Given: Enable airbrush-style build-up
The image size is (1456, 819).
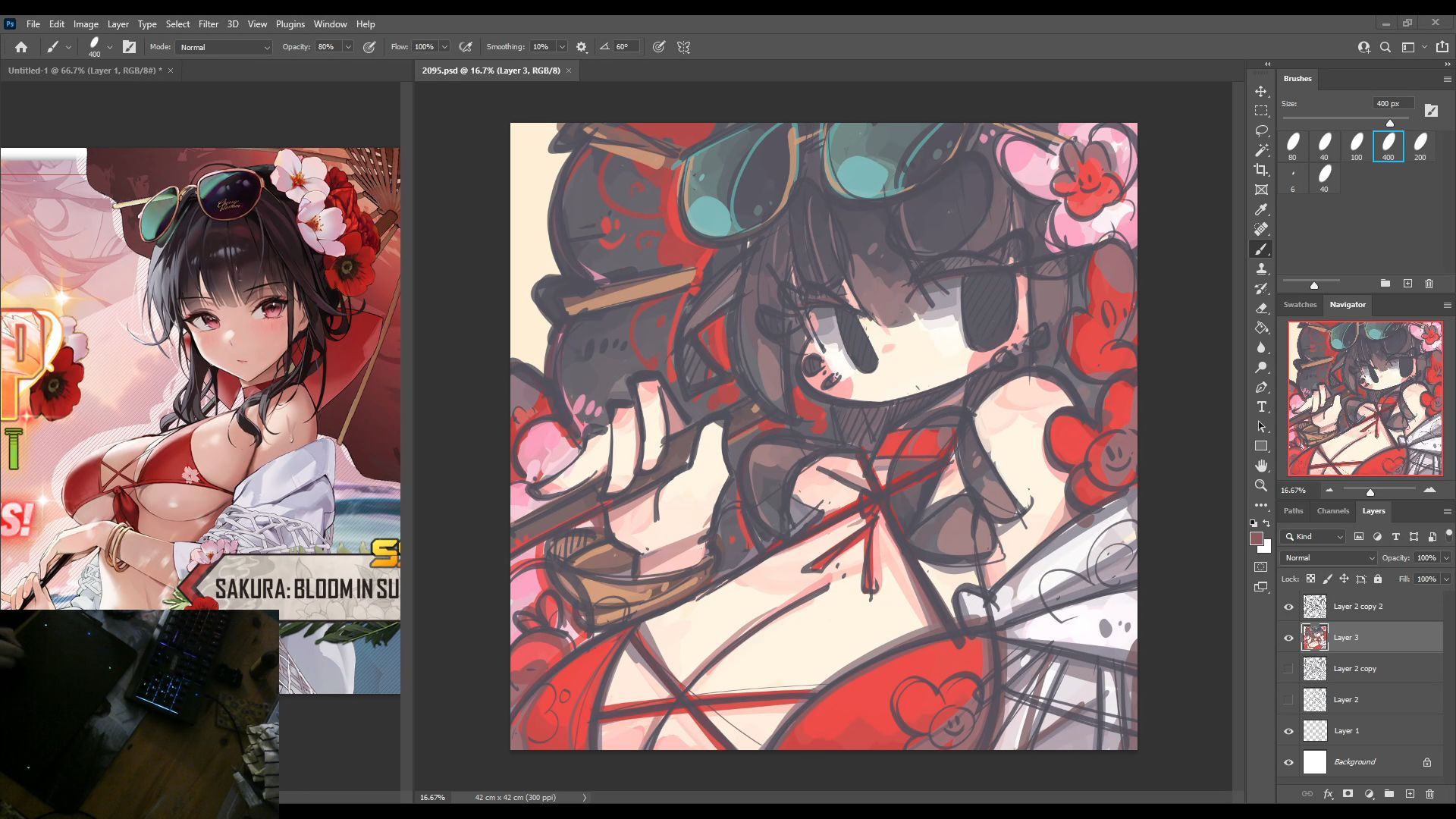Looking at the screenshot, I should pos(466,47).
